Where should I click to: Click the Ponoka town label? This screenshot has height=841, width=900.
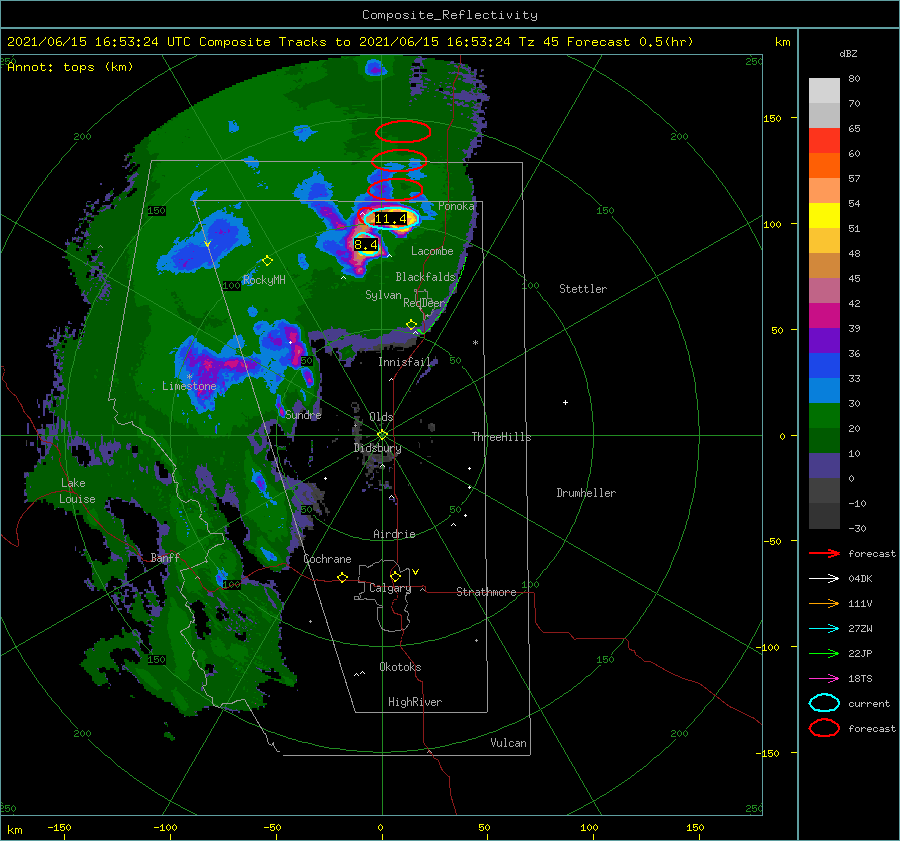pos(456,206)
